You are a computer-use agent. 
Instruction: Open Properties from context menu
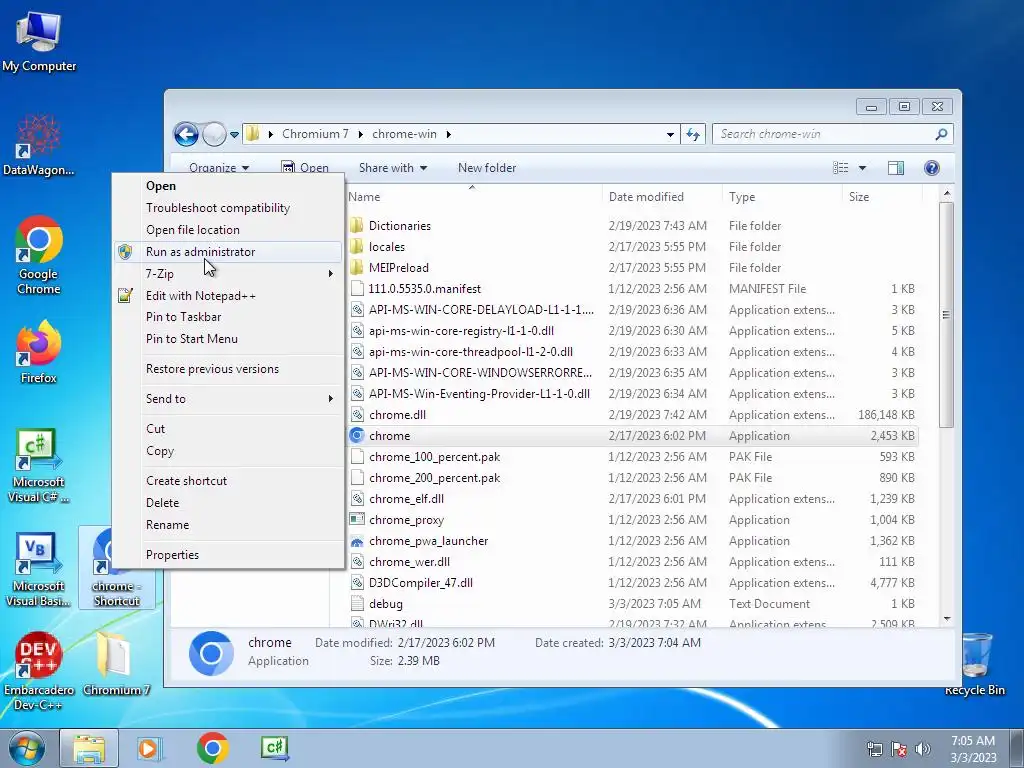click(x=172, y=555)
